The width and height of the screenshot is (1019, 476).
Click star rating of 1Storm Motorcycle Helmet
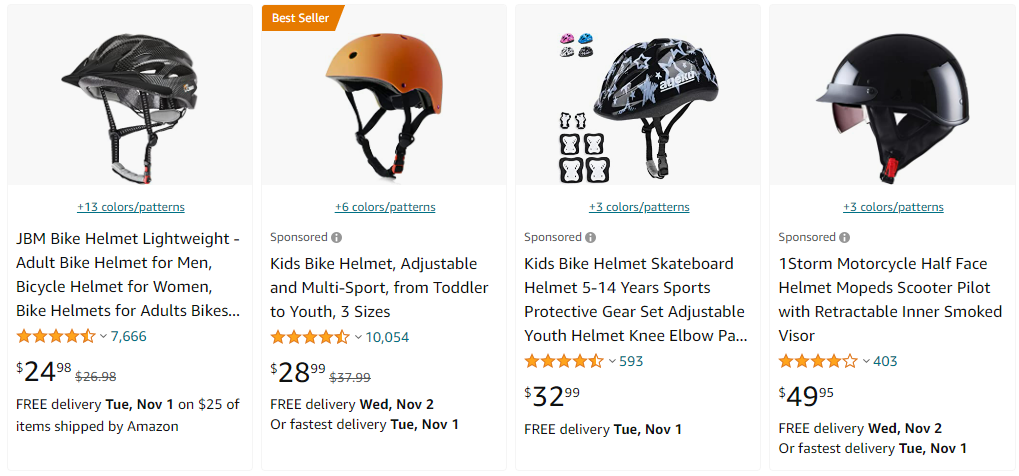point(818,361)
